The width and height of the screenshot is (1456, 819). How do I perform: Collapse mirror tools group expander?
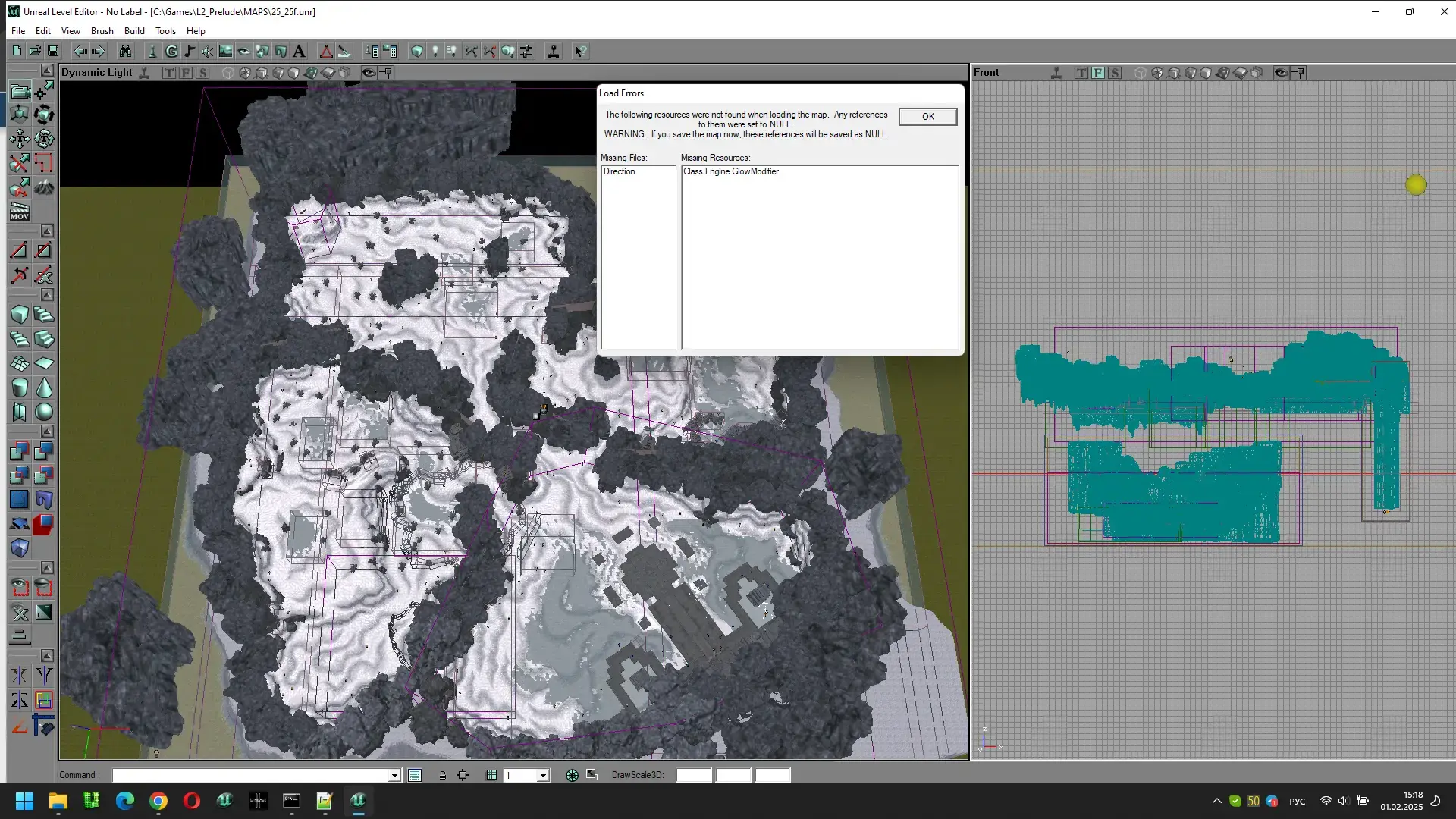(x=47, y=655)
